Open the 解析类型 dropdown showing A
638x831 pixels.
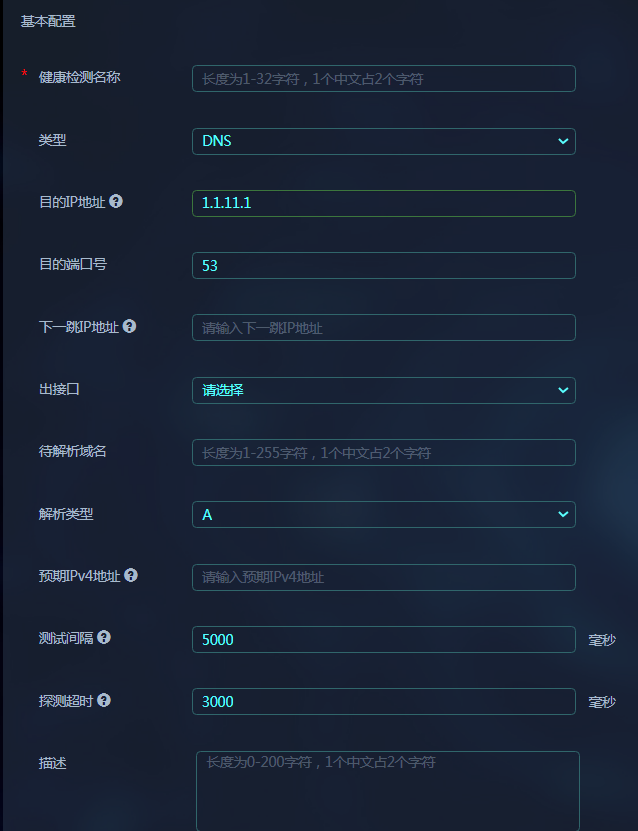point(384,515)
